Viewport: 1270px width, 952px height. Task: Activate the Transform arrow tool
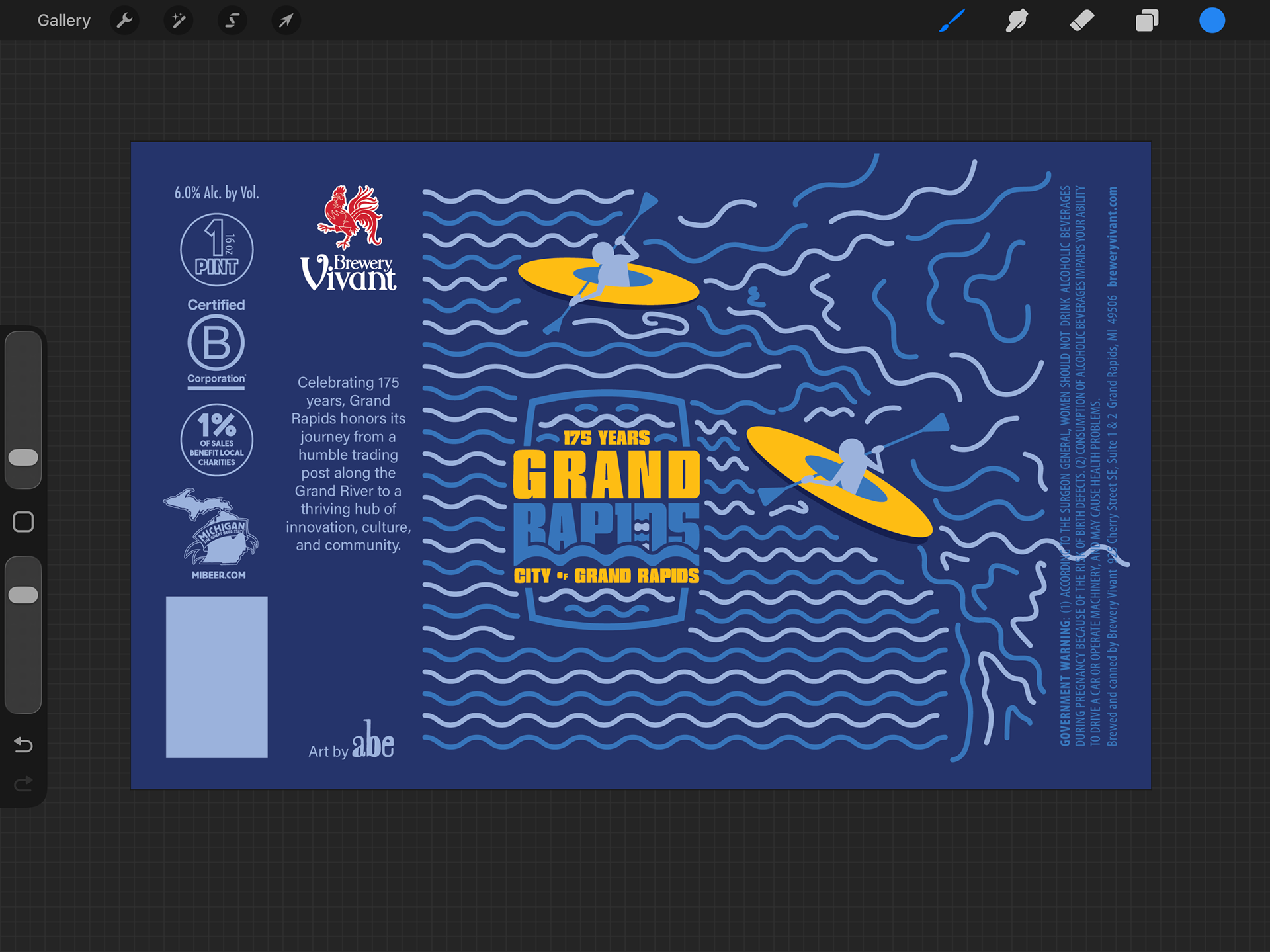(286, 21)
